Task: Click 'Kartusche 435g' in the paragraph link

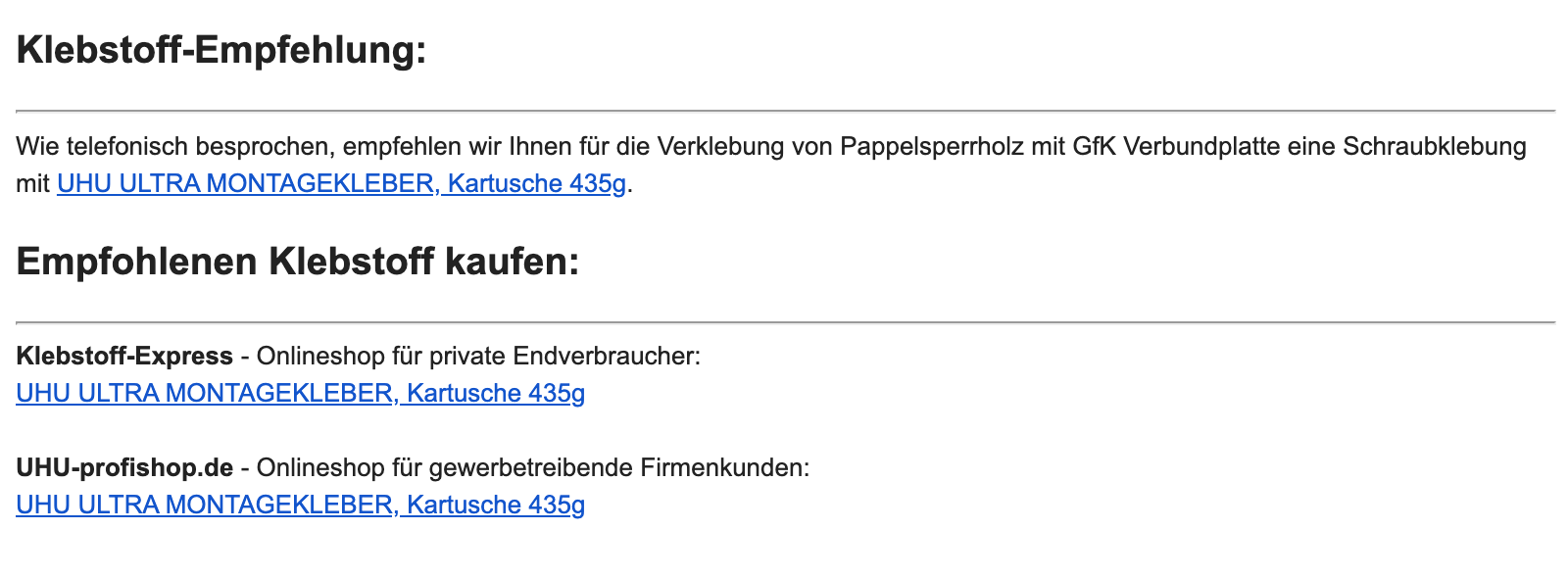Action: pyautogui.click(x=537, y=183)
